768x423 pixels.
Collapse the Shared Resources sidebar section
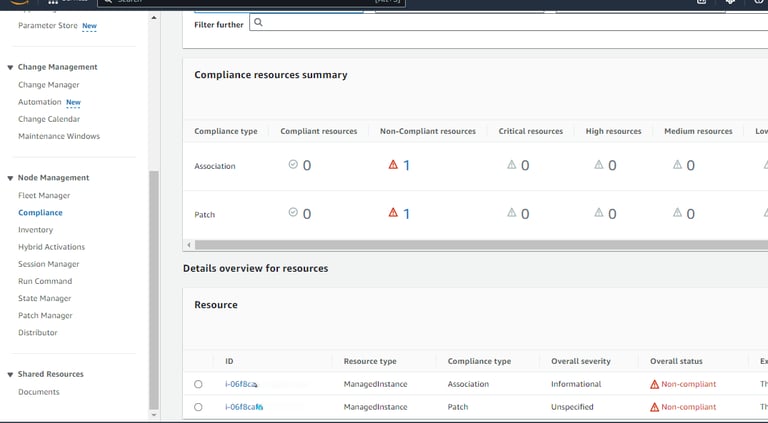[x=10, y=375]
